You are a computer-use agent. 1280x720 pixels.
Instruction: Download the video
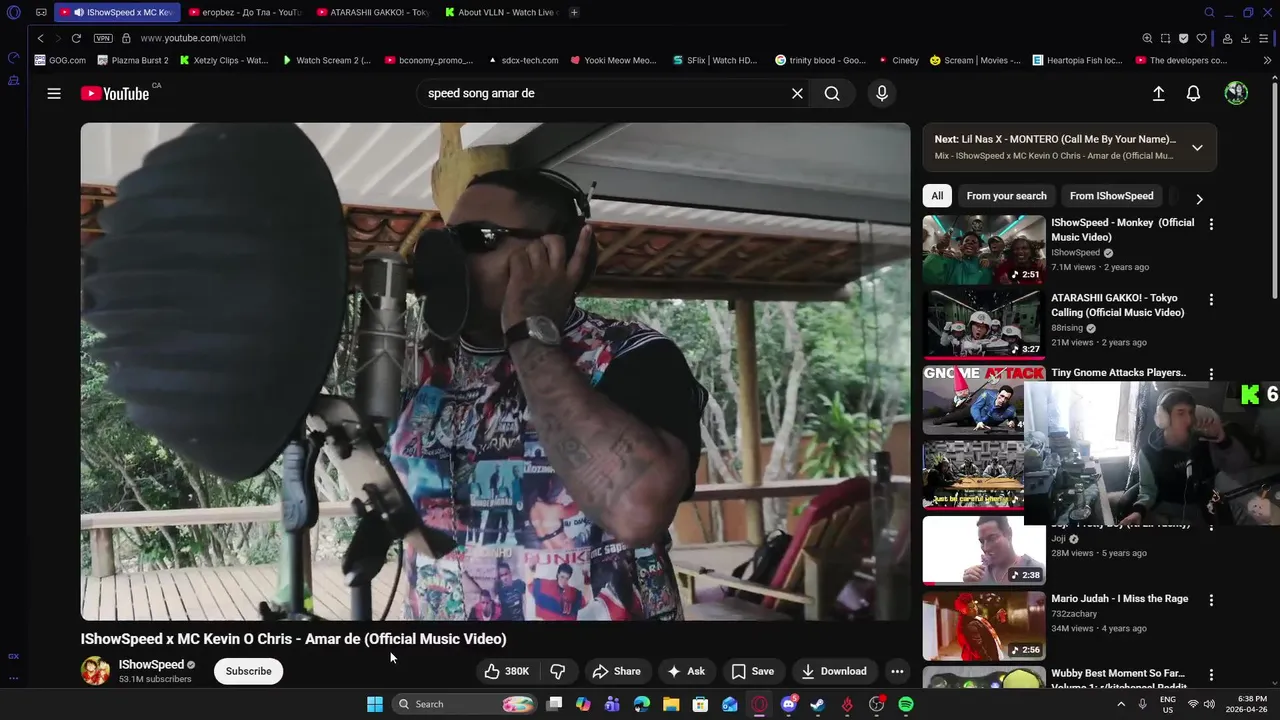[834, 671]
